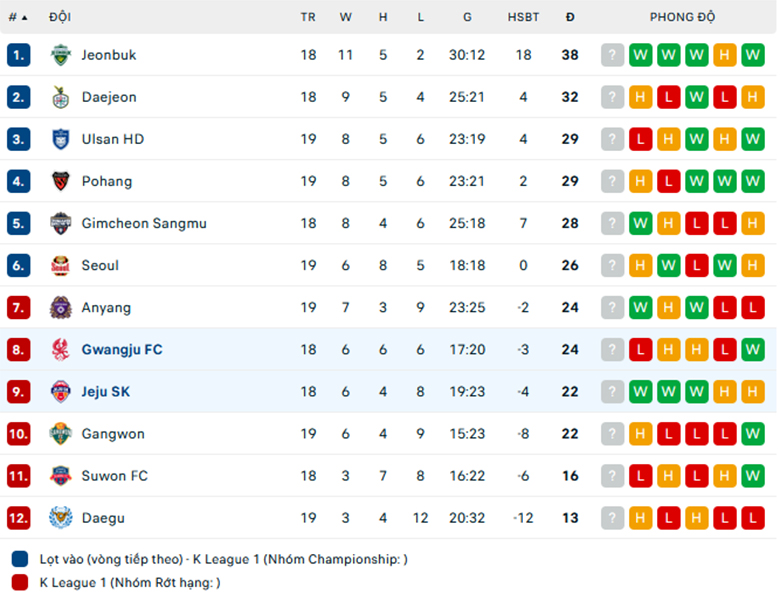Sort by the HSBT goal difference header

coord(523,17)
